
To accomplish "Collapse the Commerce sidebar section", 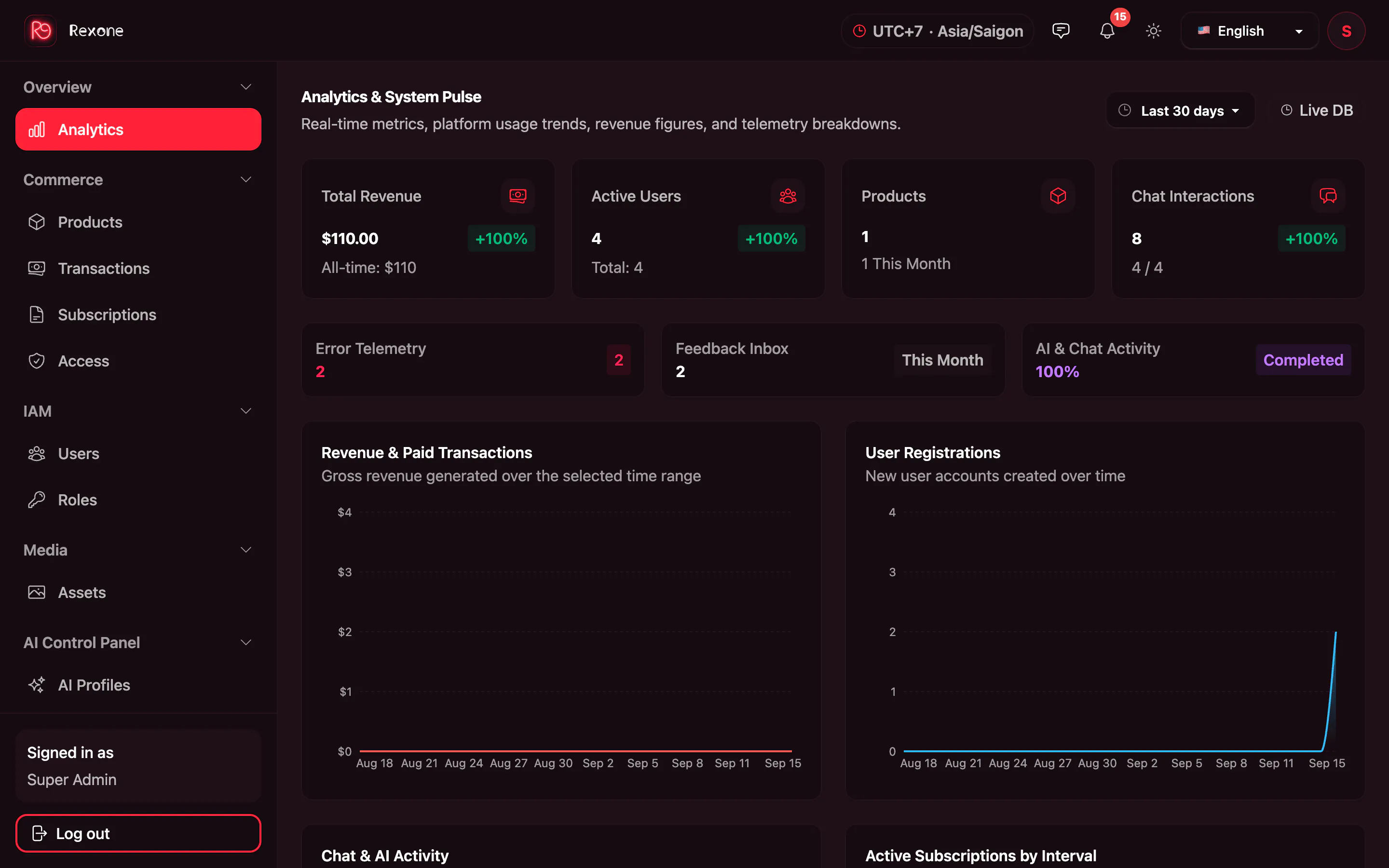I will [x=138, y=180].
